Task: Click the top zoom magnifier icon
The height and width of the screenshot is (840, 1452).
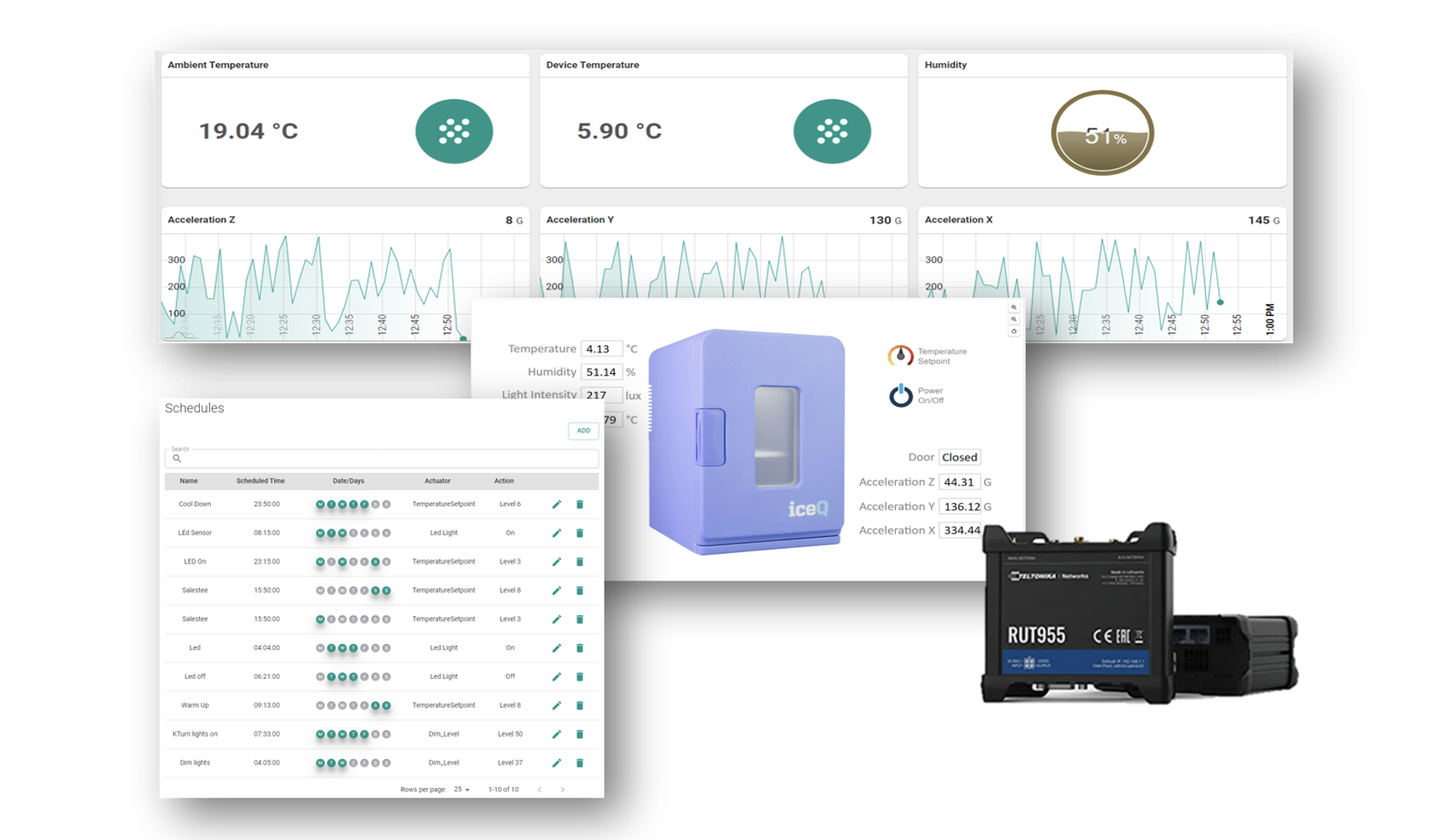Action: click(1014, 307)
